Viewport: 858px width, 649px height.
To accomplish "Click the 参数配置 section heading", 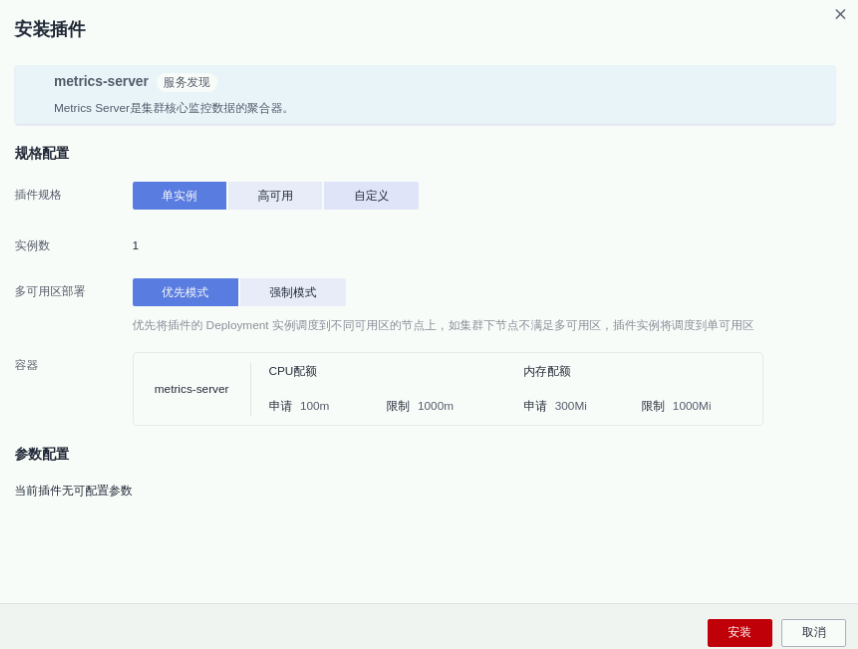I will pos(42,454).
